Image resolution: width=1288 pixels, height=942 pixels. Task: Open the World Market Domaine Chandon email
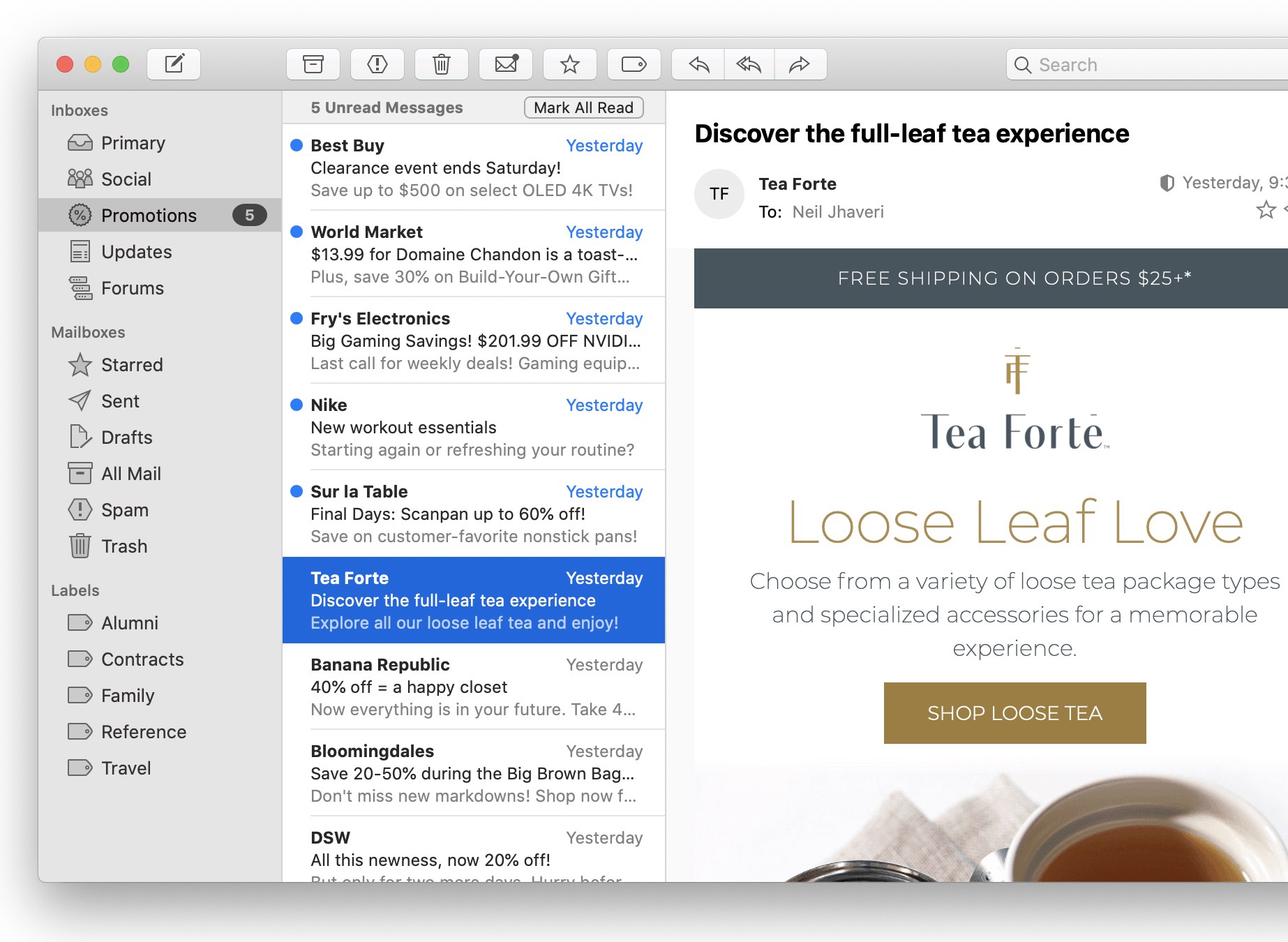pyautogui.click(x=474, y=254)
